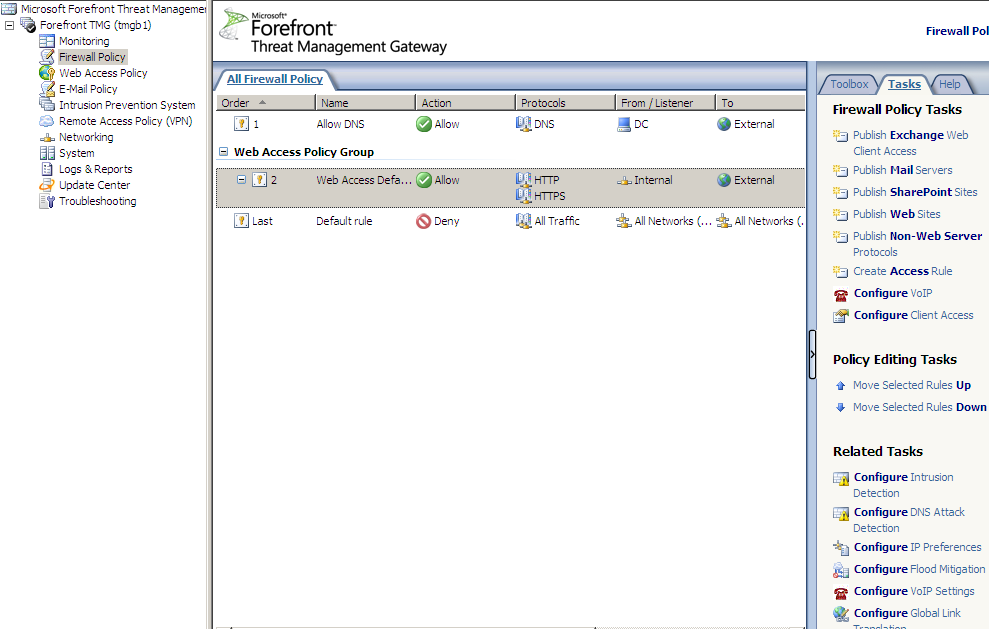Collapse the task pane using splitter handle
The image size is (989, 629).
(x=812, y=354)
